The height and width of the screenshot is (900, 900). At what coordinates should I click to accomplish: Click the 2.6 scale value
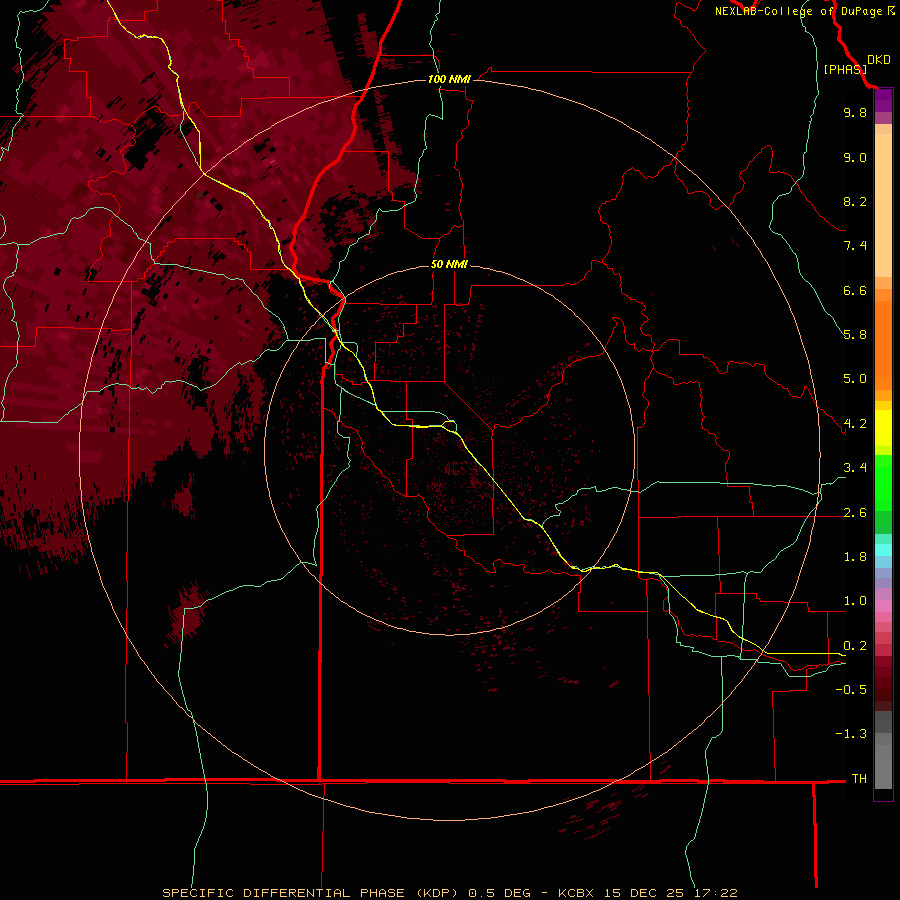855,513
